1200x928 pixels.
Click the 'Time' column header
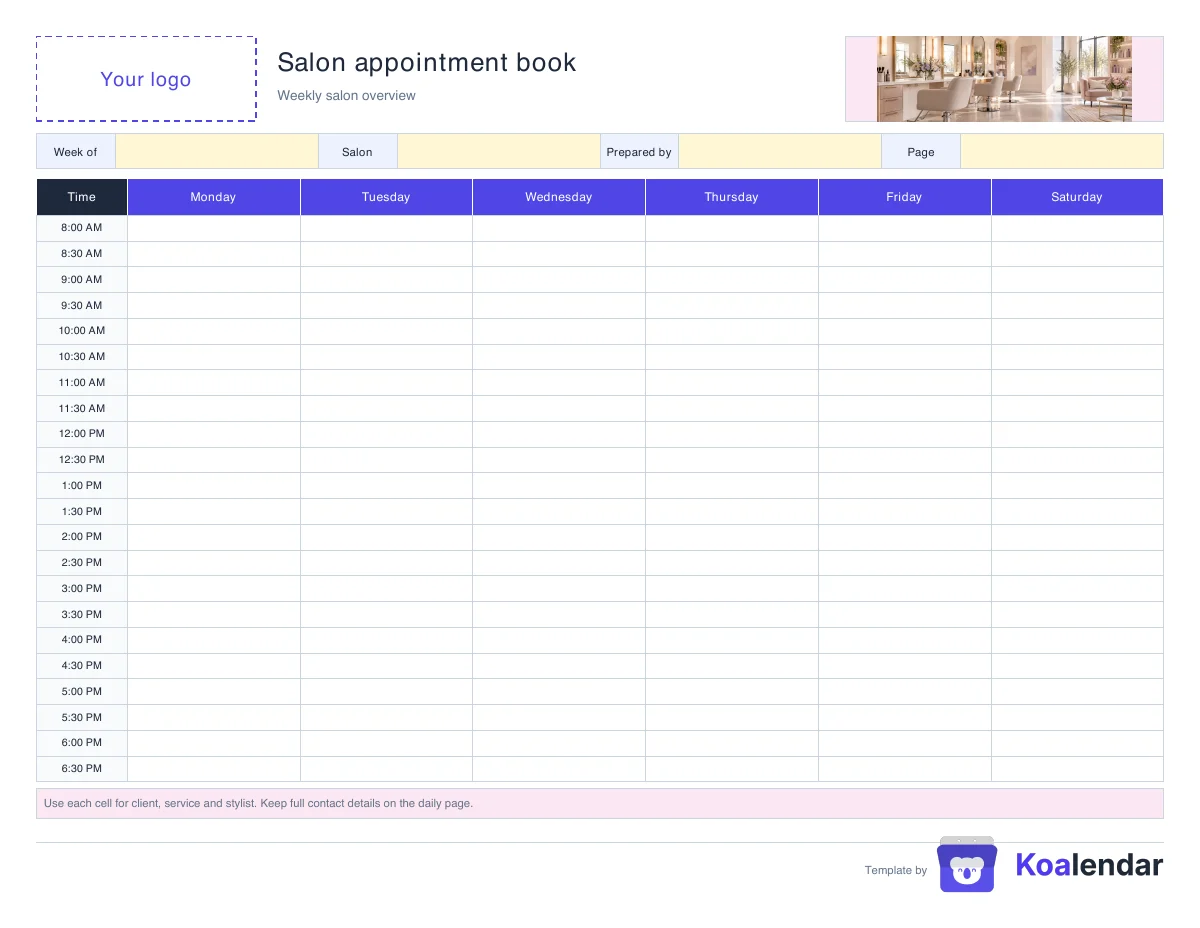point(82,197)
